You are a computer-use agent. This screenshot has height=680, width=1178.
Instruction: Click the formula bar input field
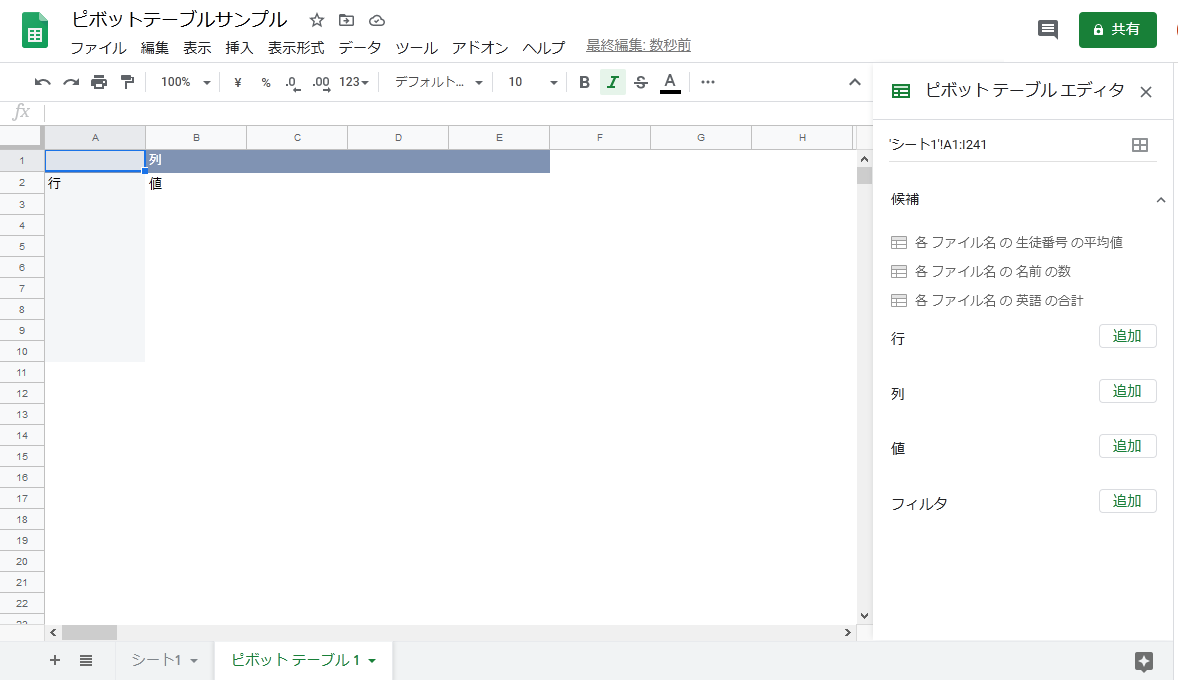click(450, 112)
